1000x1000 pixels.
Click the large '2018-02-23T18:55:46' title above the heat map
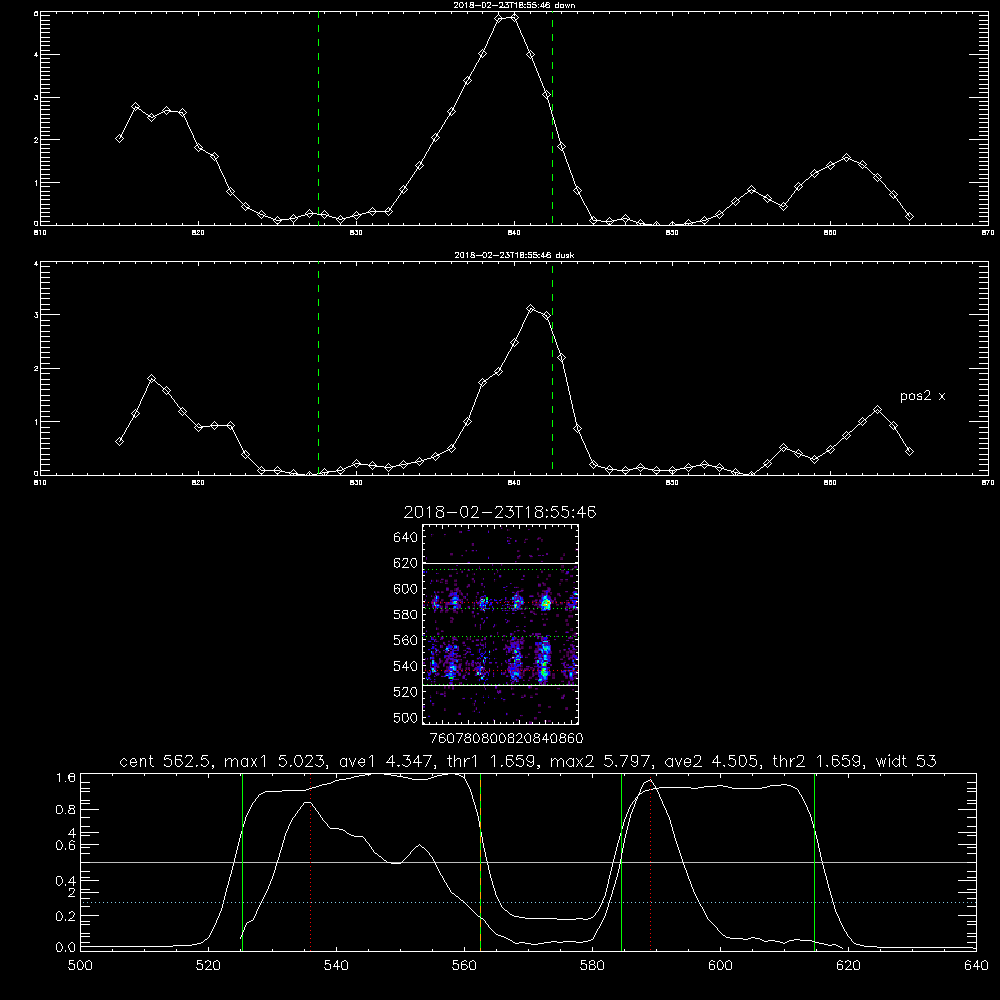point(500,512)
